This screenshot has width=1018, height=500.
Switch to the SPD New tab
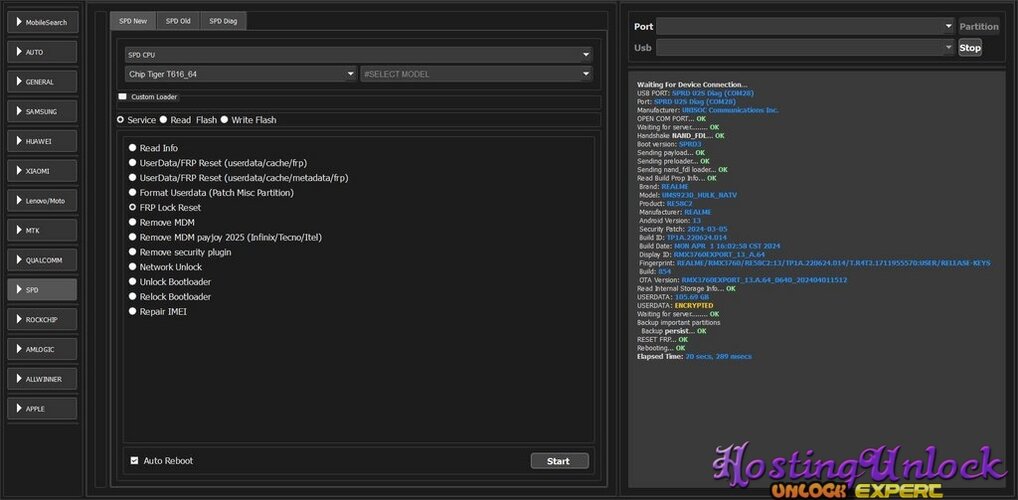coord(133,21)
